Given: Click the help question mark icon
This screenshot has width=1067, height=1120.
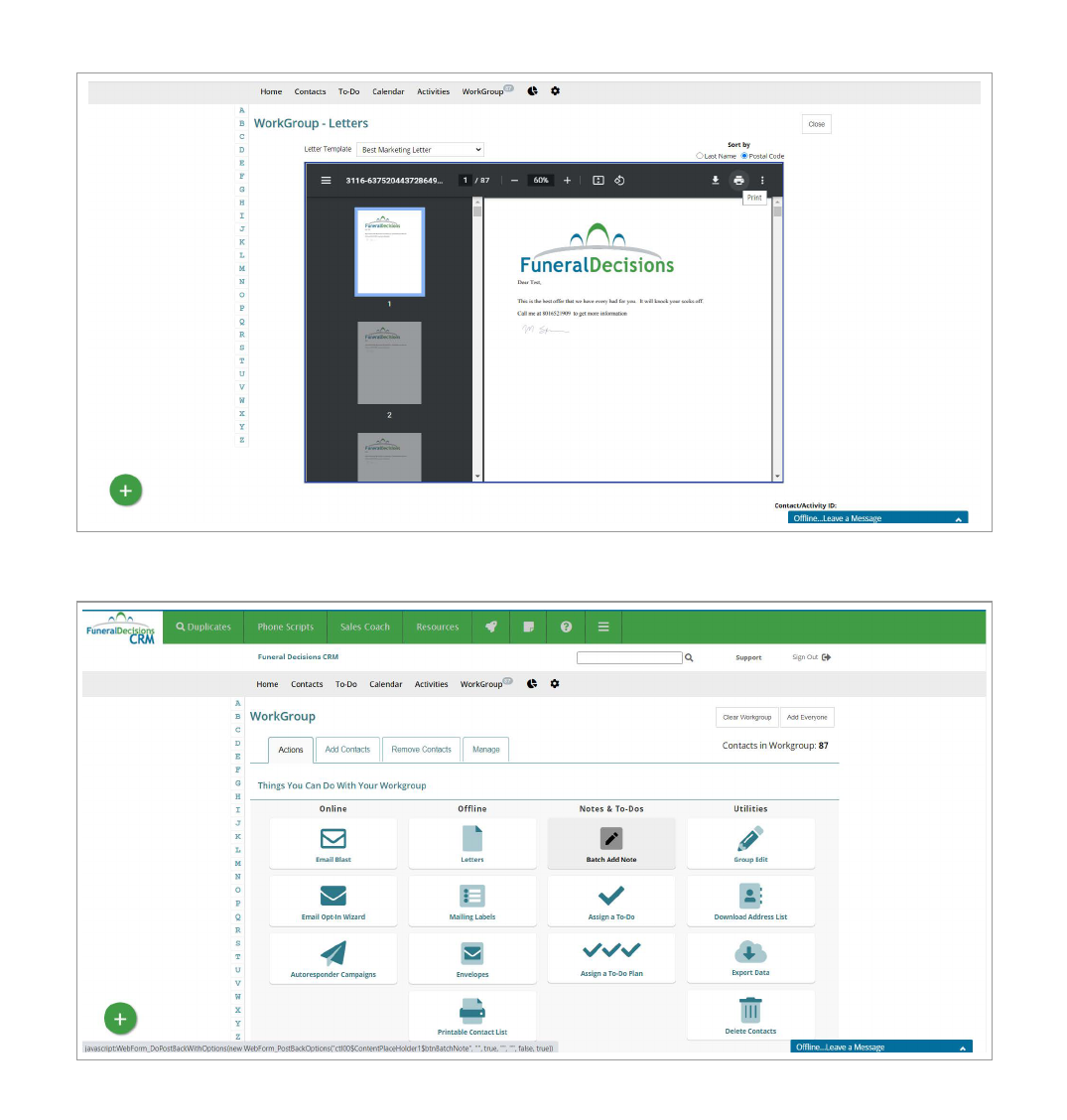Looking at the screenshot, I should tap(566, 627).
